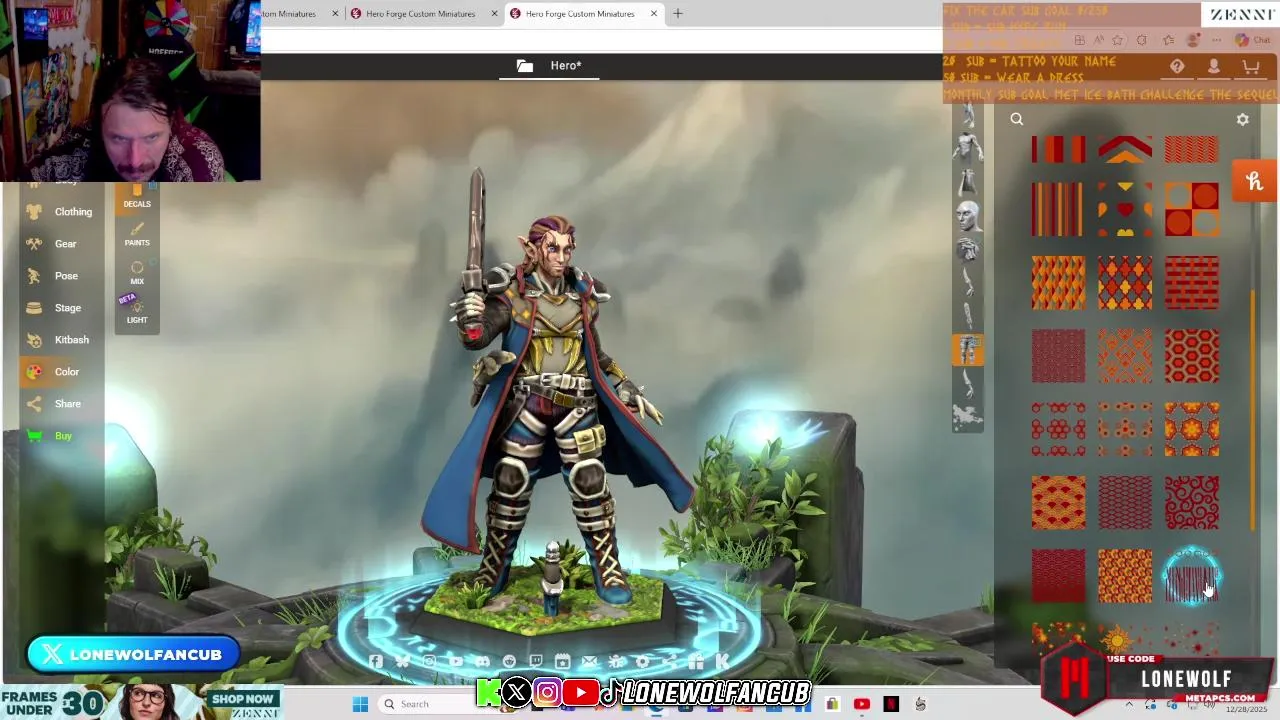This screenshot has width=1280, height=720.
Task: Switch to second Hero Forge browser tab
Action: 421,14
